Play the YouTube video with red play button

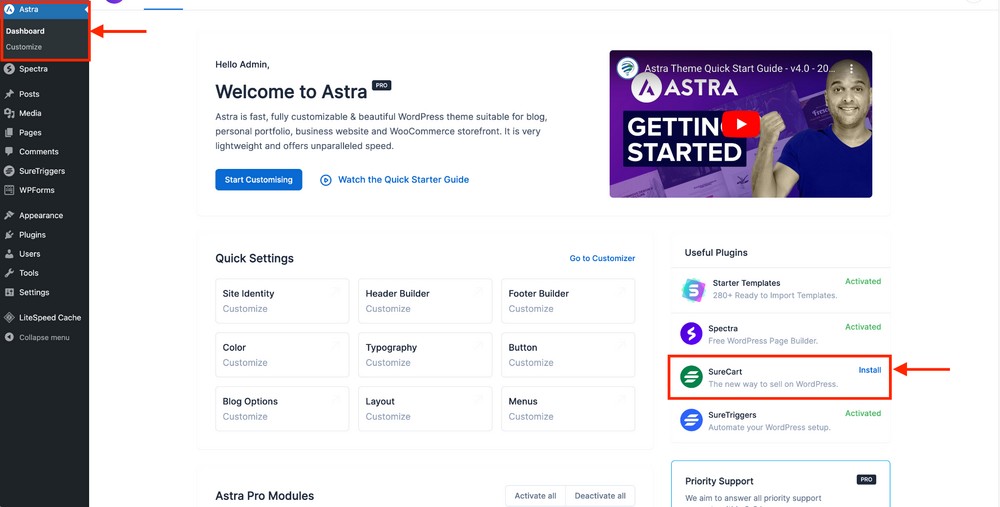click(x=740, y=124)
